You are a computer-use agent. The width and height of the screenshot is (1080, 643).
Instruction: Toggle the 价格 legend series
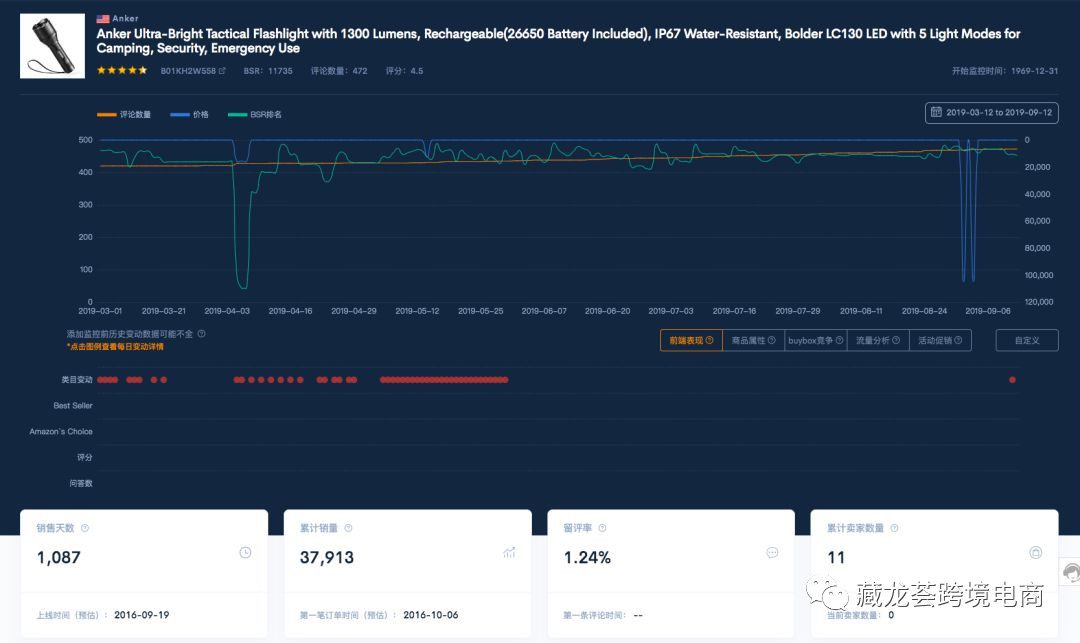pyautogui.click(x=190, y=115)
